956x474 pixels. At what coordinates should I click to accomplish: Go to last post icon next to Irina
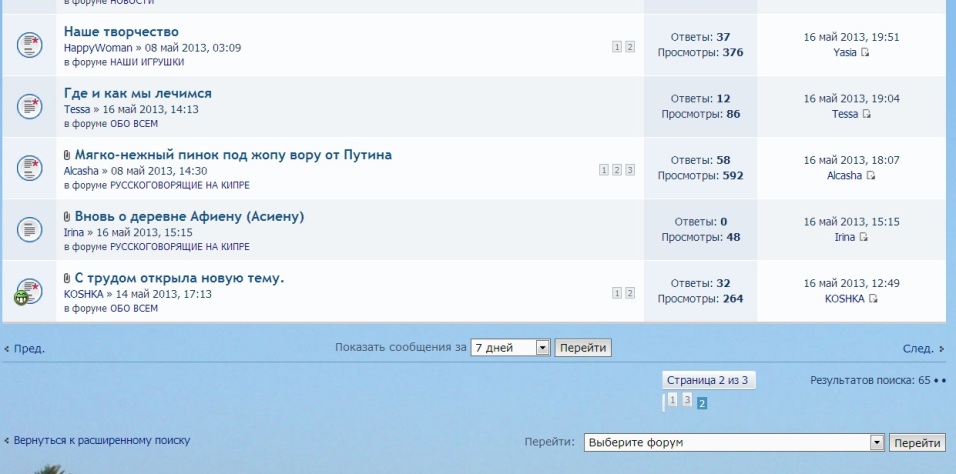pyautogui.click(x=864, y=237)
